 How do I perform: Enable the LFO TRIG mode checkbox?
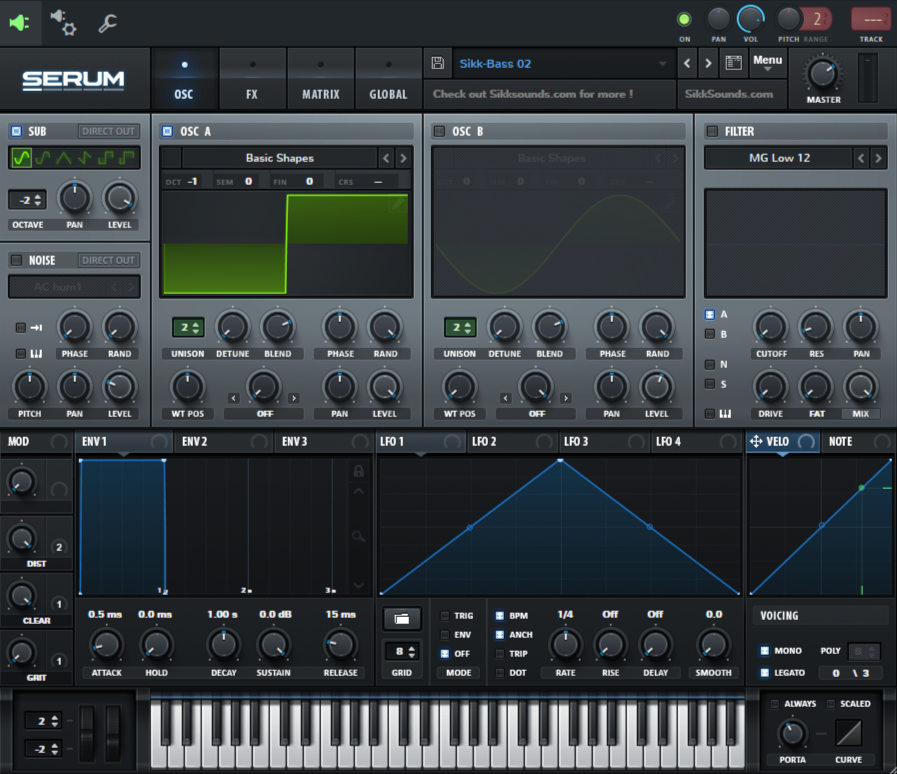[x=444, y=616]
